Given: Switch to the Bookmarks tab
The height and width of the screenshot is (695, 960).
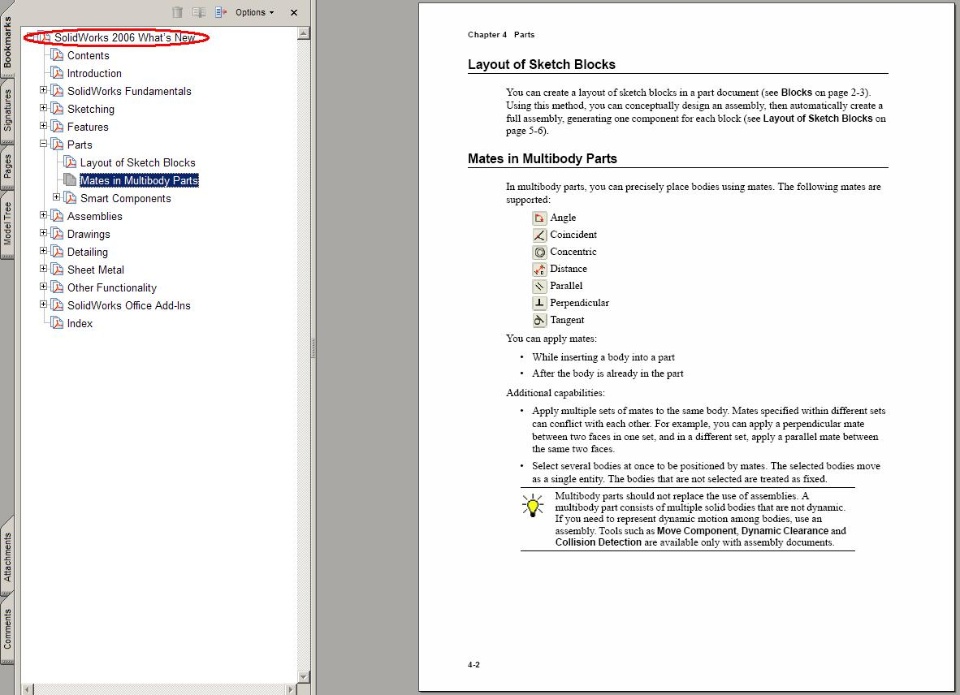Looking at the screenshot, I should point(7,42).
